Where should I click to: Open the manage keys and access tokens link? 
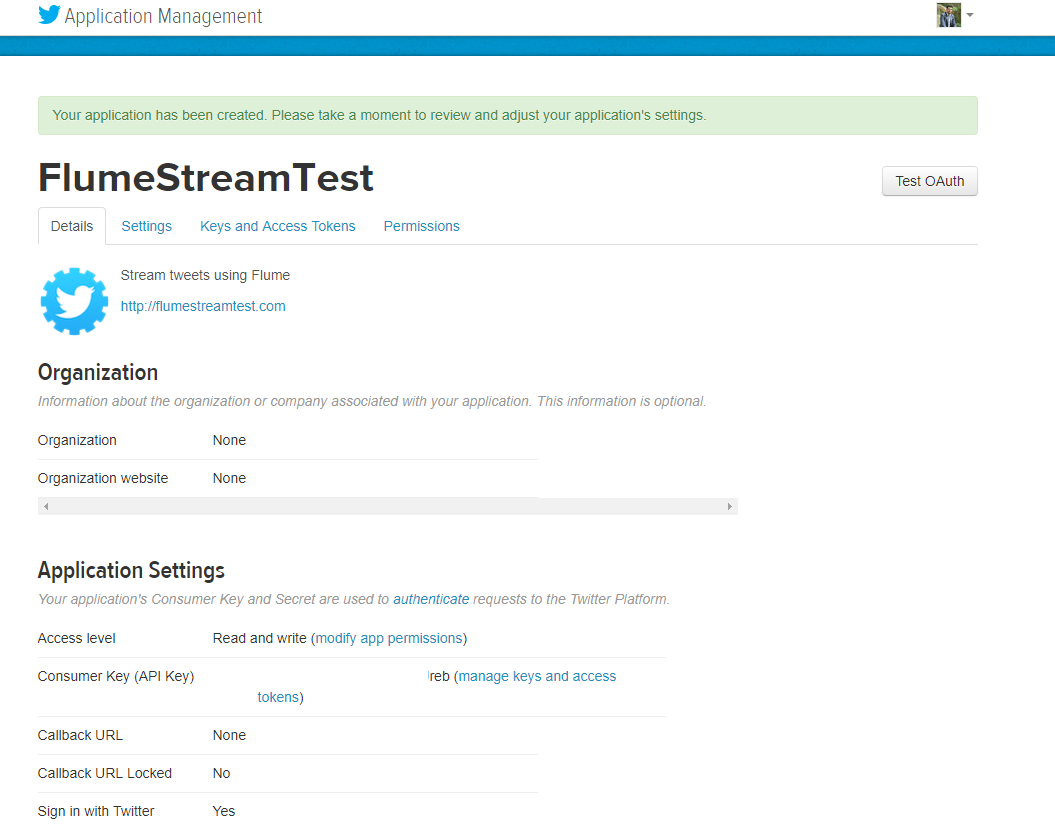point(537,676)
